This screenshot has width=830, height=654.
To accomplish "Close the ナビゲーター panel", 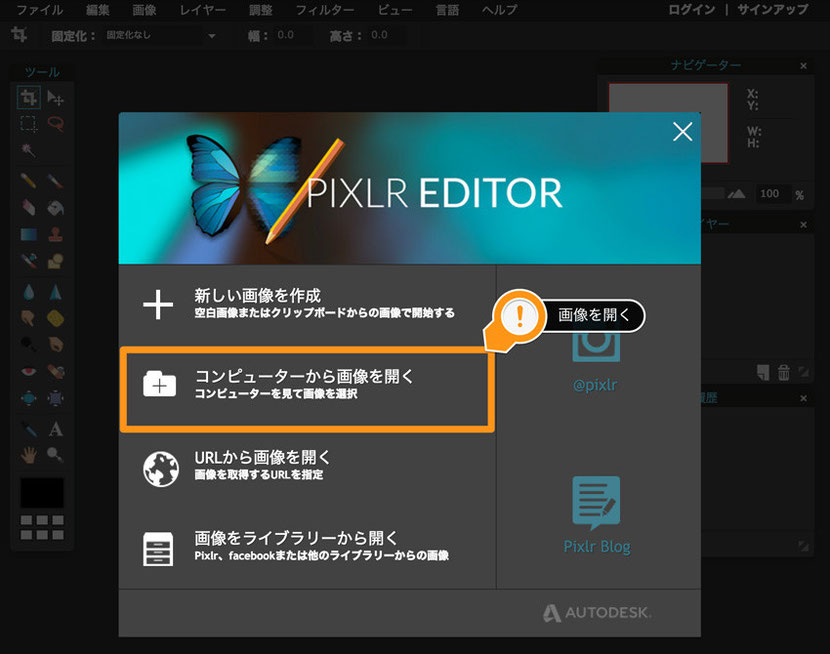I will click(x=804, y=66).
